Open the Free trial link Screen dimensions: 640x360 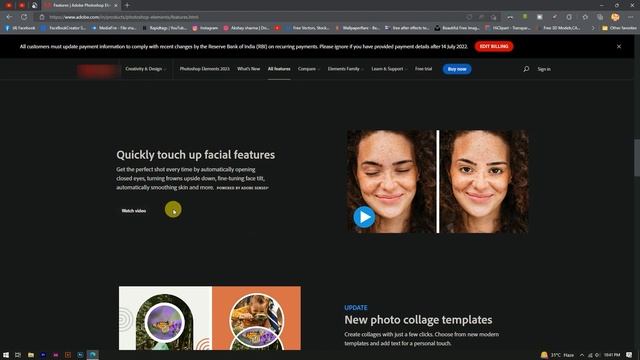click(423, 69)
